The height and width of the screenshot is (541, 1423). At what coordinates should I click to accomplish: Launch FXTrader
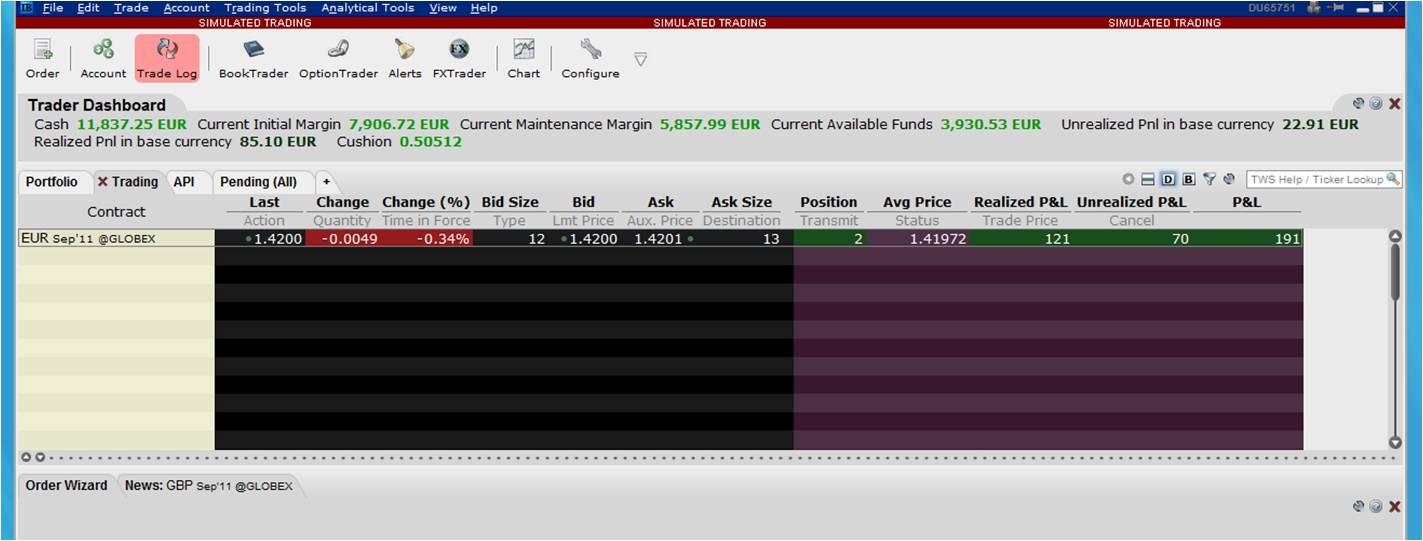(x=459, y=59)
